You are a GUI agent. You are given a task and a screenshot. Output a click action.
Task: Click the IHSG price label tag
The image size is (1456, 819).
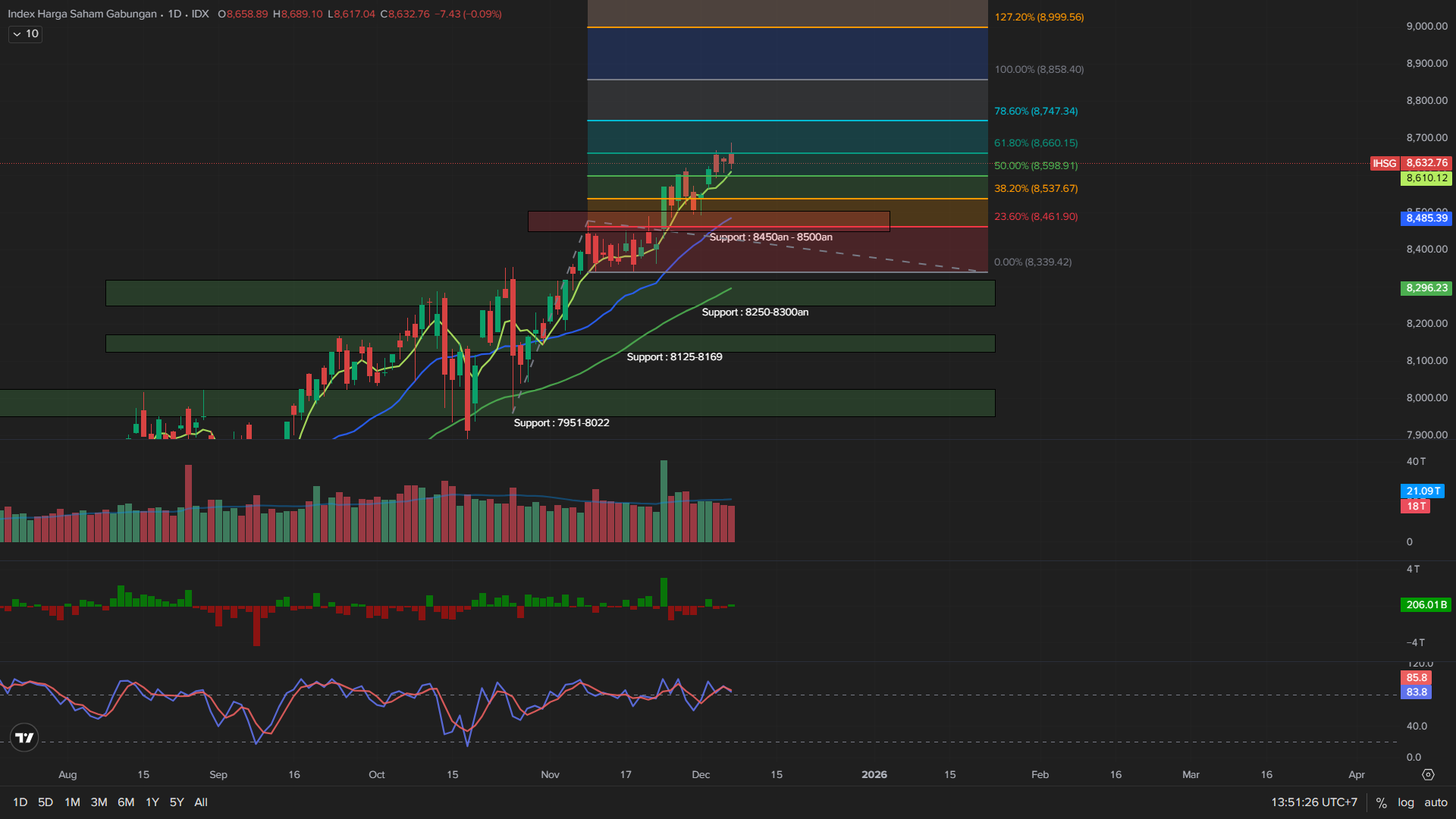(1384, 163)
